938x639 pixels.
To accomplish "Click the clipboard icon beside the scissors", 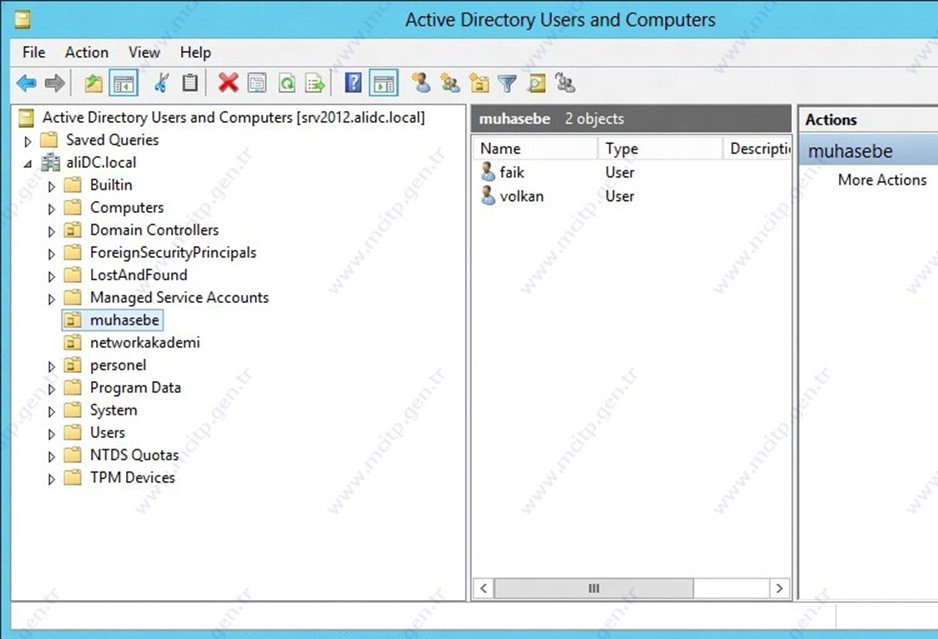I will tap(190, 83).
